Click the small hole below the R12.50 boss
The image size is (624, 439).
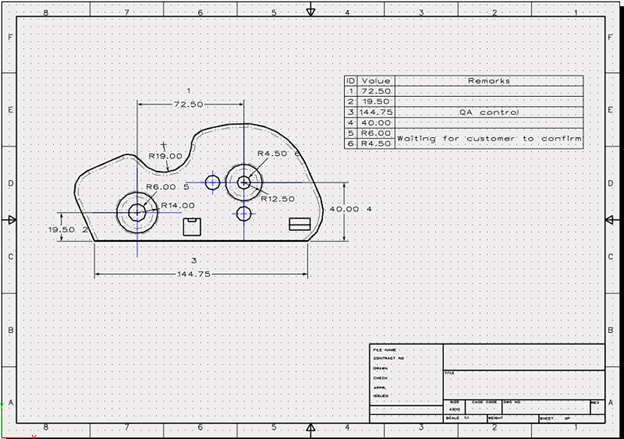click(x=244, y=214)
